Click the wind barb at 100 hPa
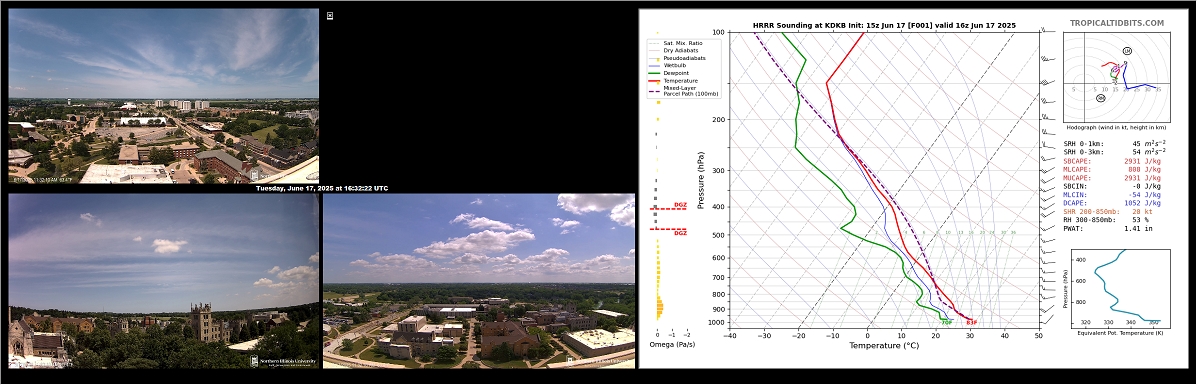This screenshot has width=1197, height=385. [1044, 31]
